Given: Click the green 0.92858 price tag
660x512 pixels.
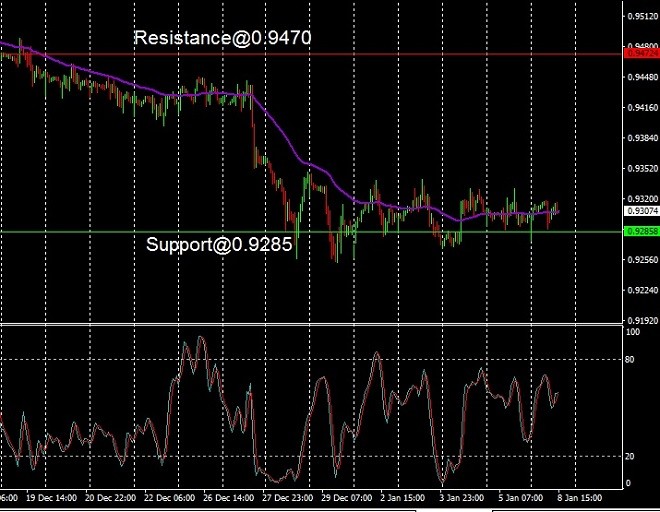Looking at the screenshot, I should [x=641, y=231].
